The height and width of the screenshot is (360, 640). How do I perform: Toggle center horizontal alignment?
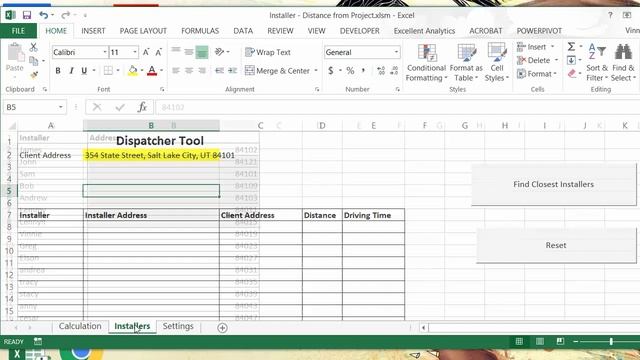click(189, 71)
